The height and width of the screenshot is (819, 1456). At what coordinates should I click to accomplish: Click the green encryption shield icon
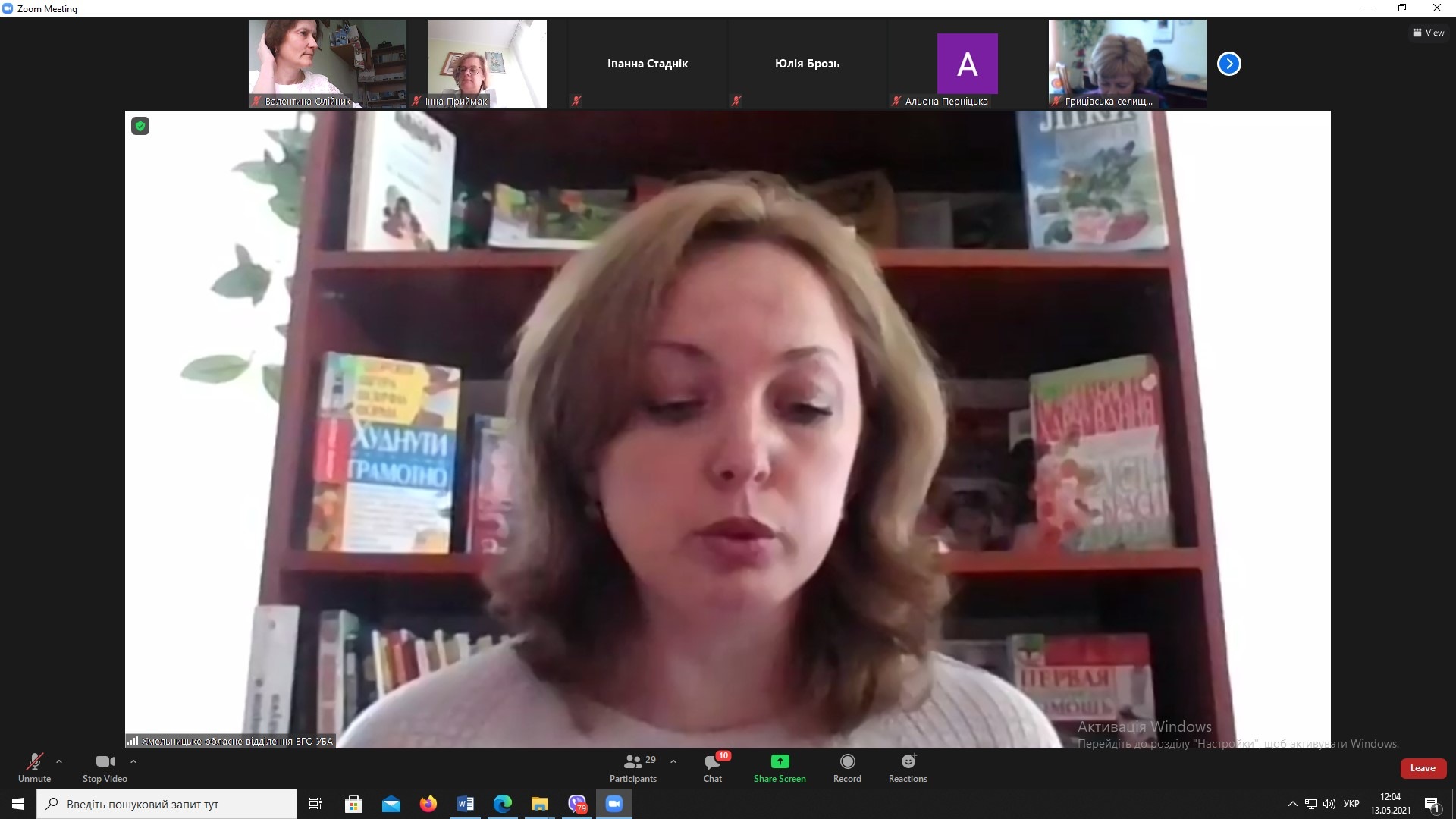pyautogui.click(x=140, y=126)
